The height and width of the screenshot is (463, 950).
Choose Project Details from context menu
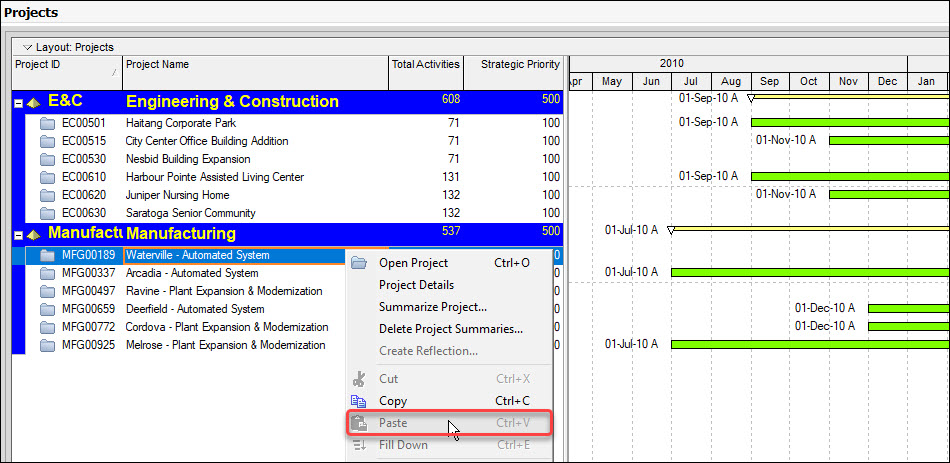[416, 285]
